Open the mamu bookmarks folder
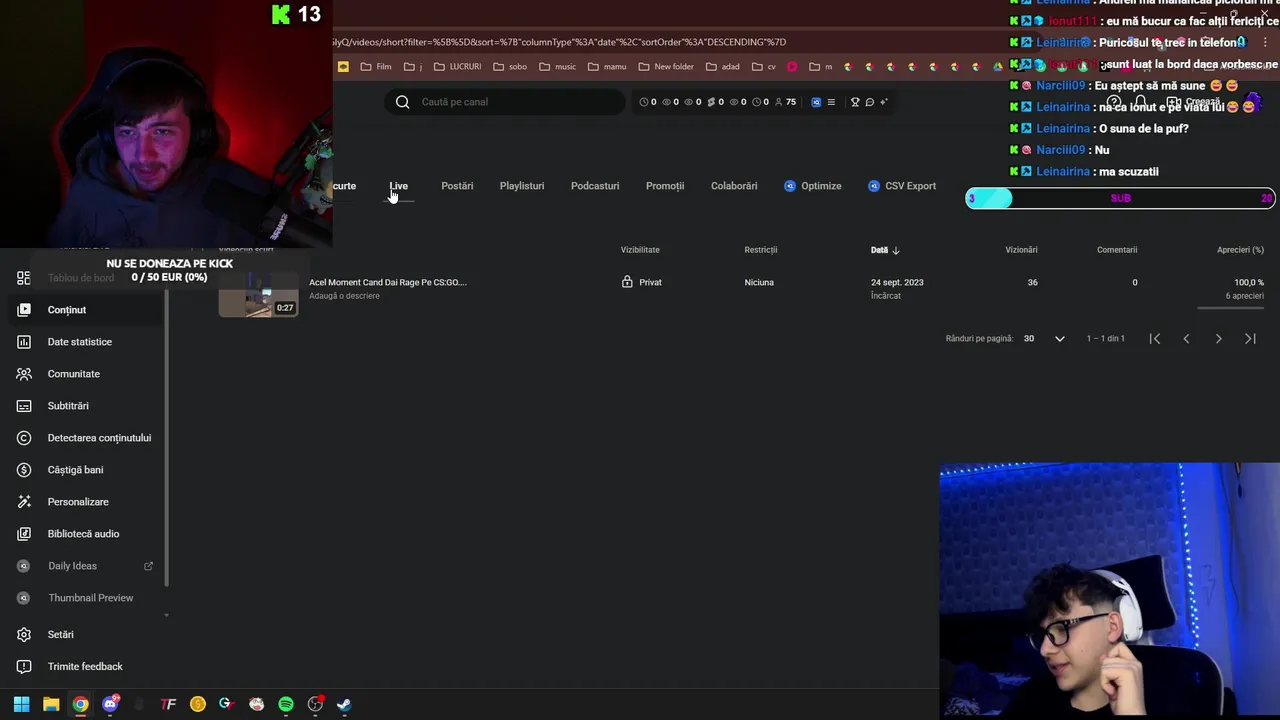Screen dimensions: 1280x720 (x=606, y=67)
